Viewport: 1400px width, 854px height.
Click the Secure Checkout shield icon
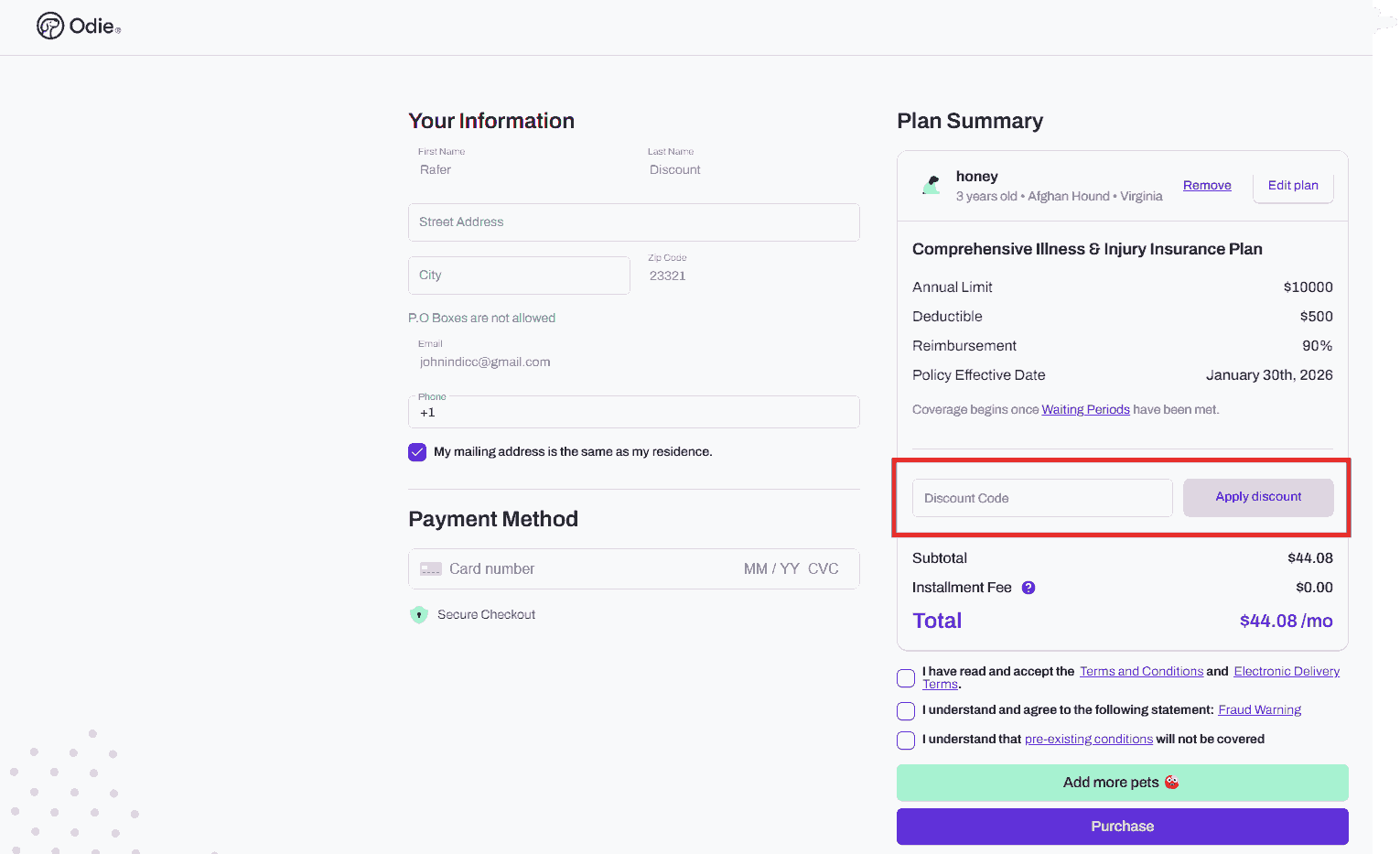pyautogui.click(x=419, y=615)
